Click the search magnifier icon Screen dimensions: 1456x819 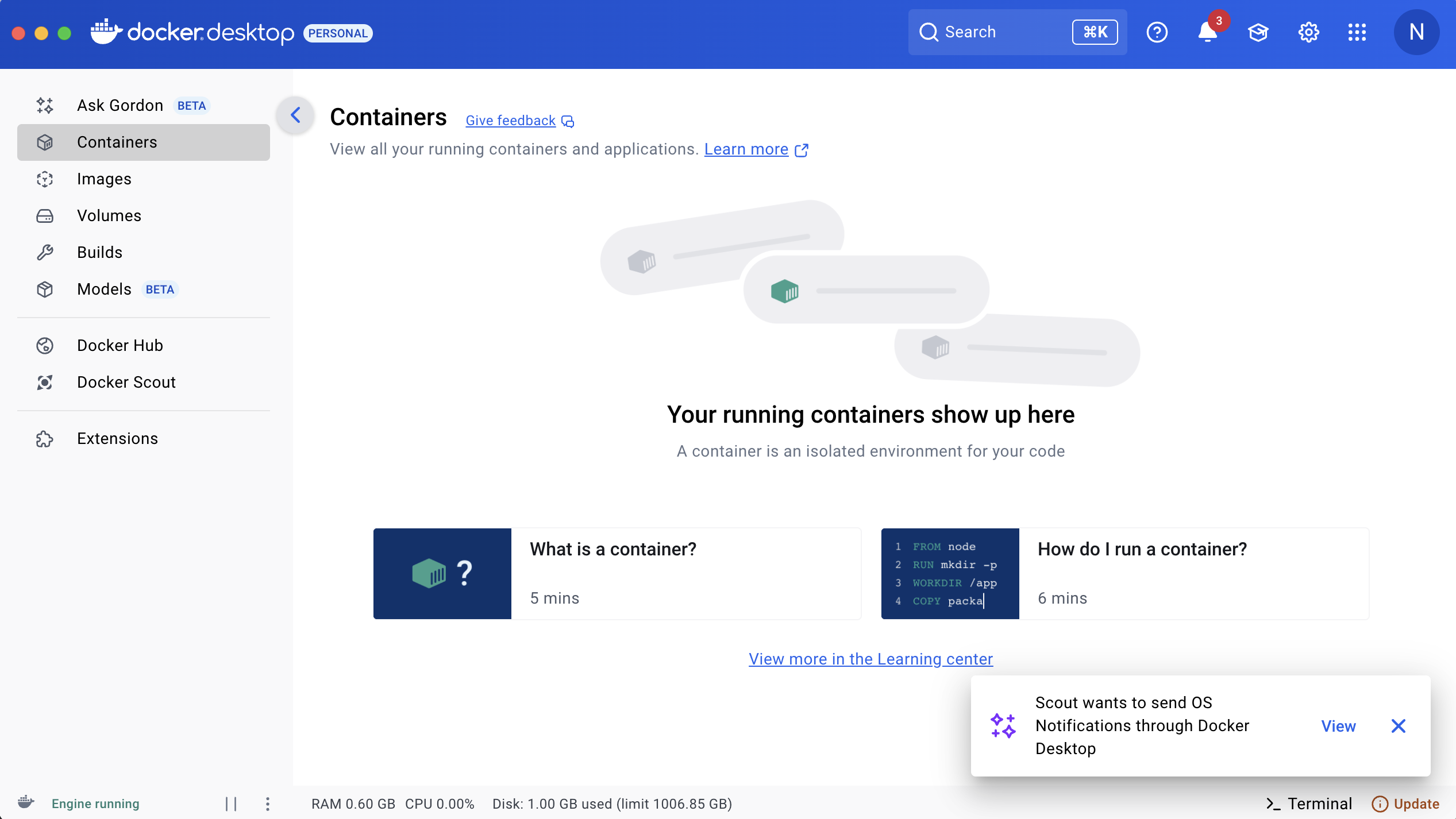click(x=929, y=32)
